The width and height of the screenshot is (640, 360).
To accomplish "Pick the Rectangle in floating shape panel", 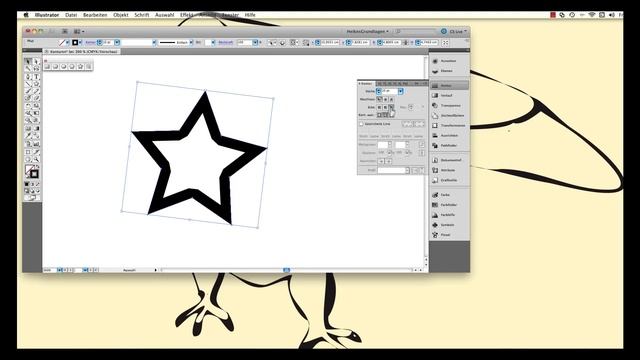I will [47, 67].
